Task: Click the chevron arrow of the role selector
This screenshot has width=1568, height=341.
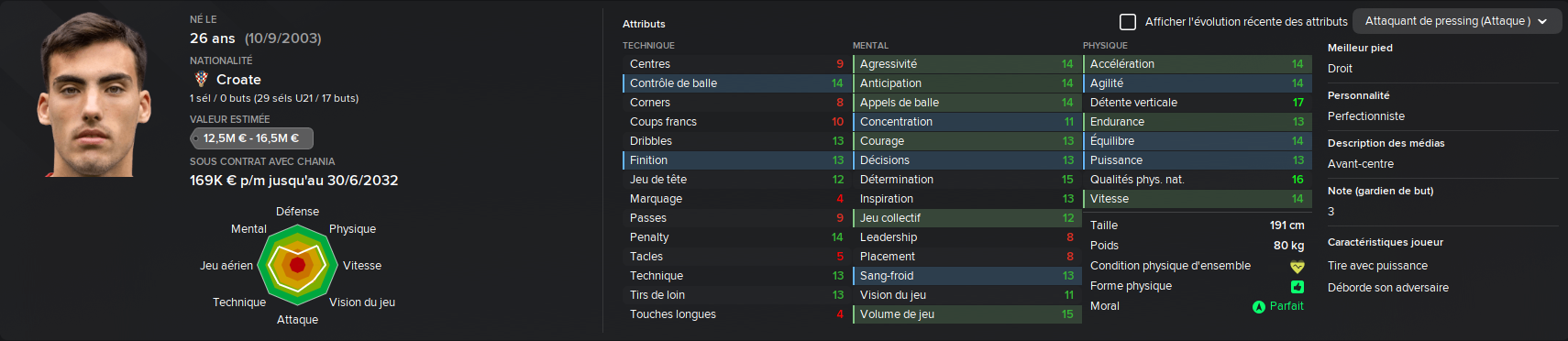Action: click(1542, 21)
